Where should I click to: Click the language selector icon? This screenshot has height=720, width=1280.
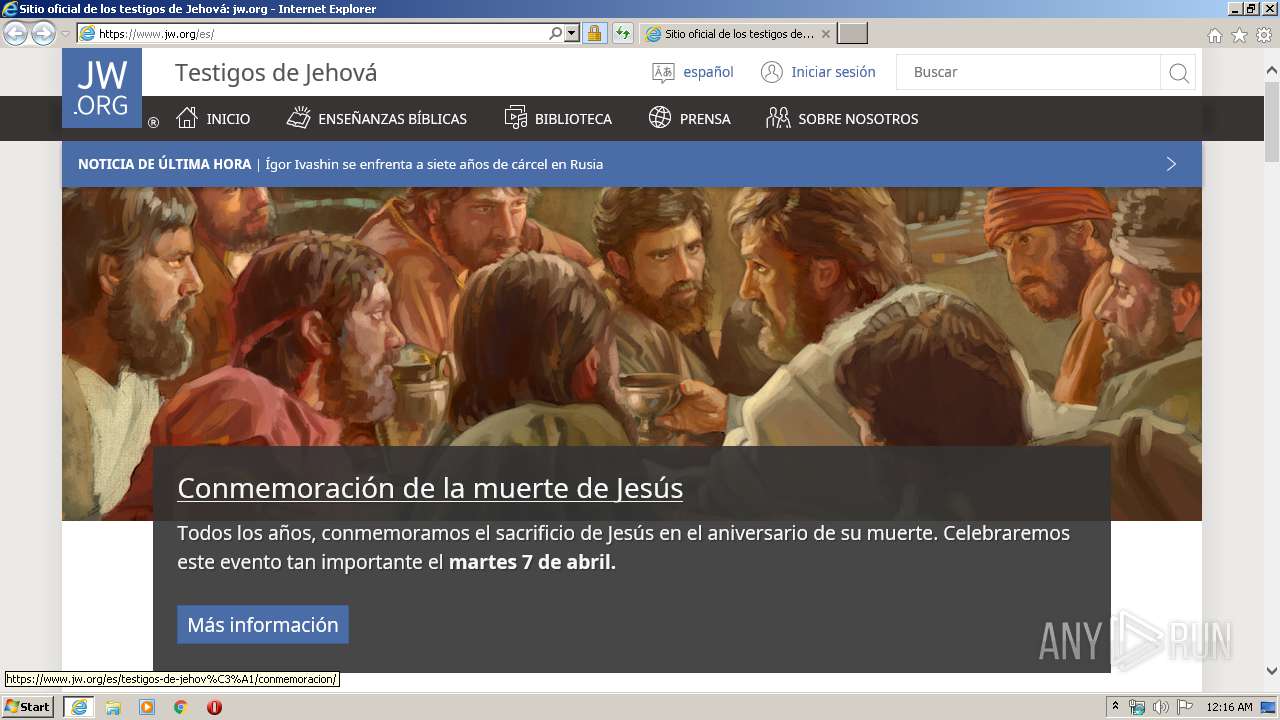pyautogui.click(x=663, y=72)
